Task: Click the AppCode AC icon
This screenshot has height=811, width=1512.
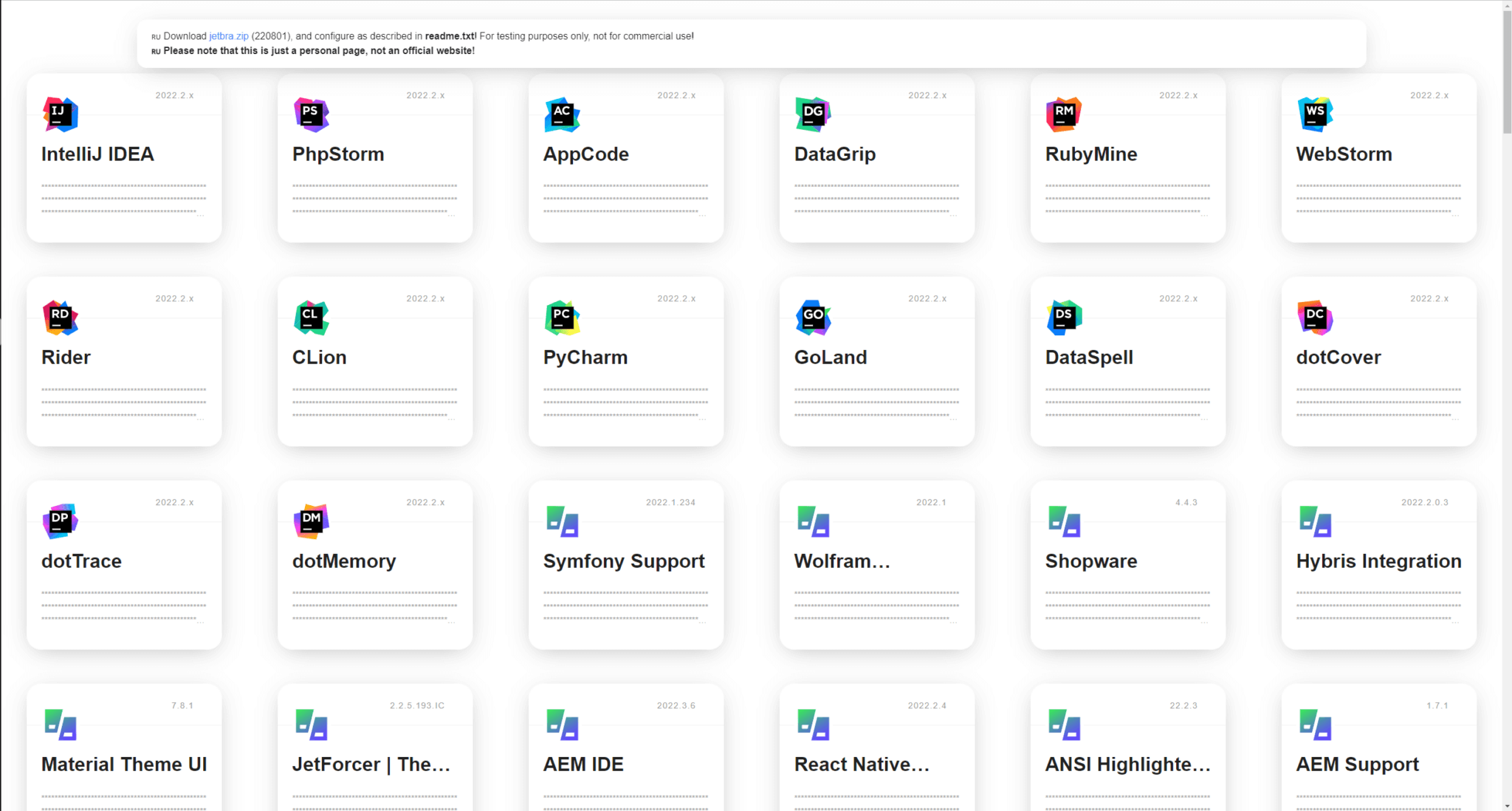Action: (x=562, y=114)
